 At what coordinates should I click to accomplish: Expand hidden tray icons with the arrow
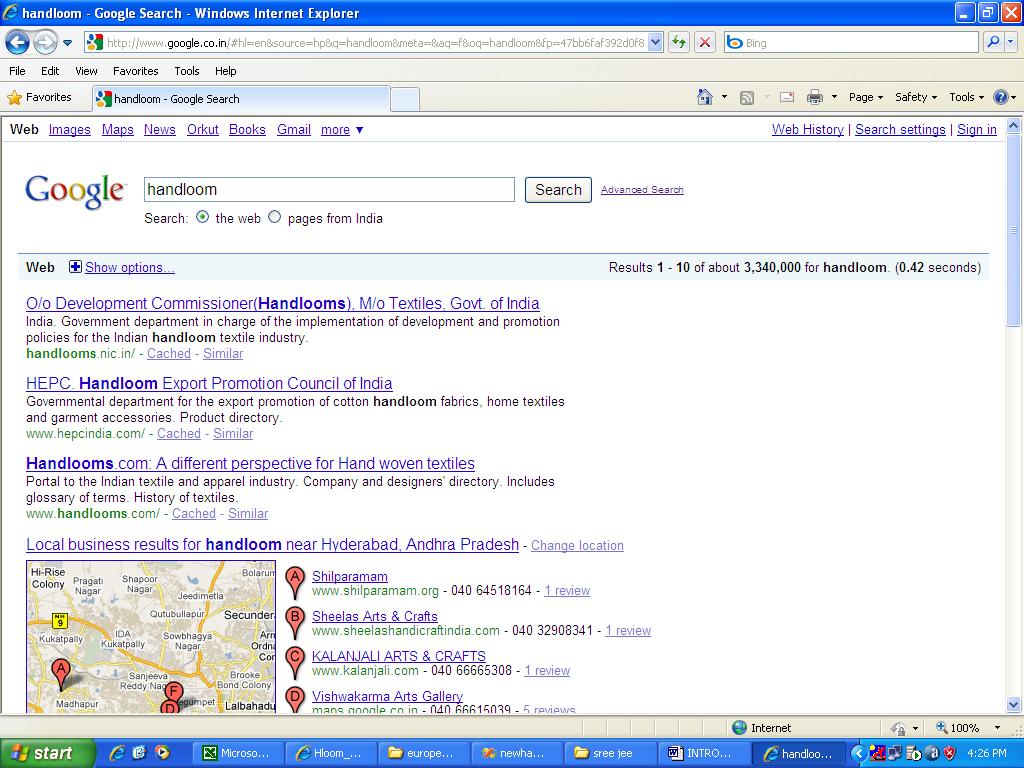tap(858, 753)
